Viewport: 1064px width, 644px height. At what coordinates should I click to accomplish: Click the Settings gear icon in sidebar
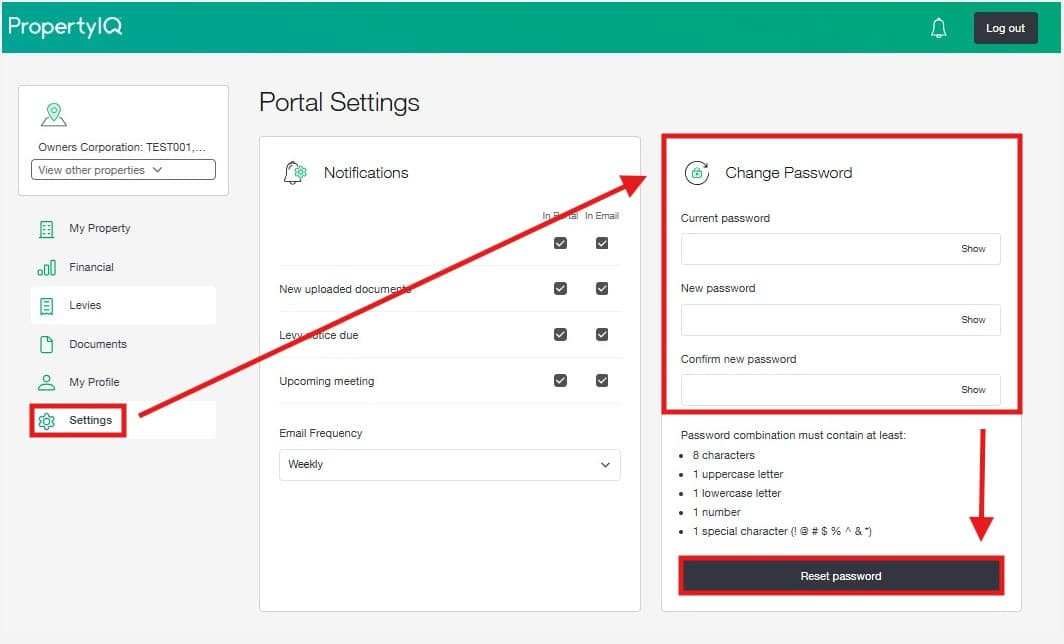click(x=46, y=421)
